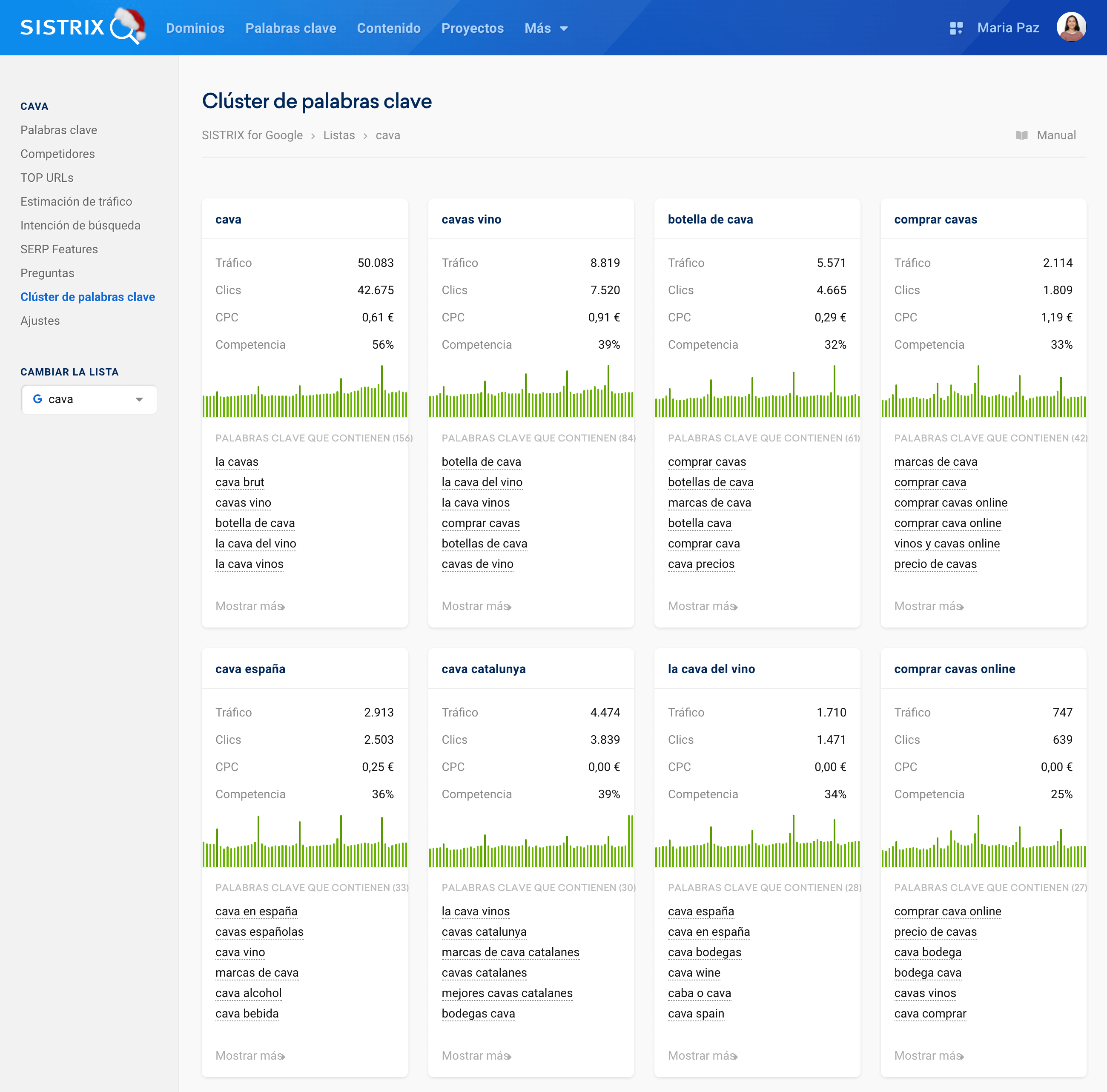The image size is (1107, 1092).
Task: Click the Manual book icon
Action: (1021, 135)
